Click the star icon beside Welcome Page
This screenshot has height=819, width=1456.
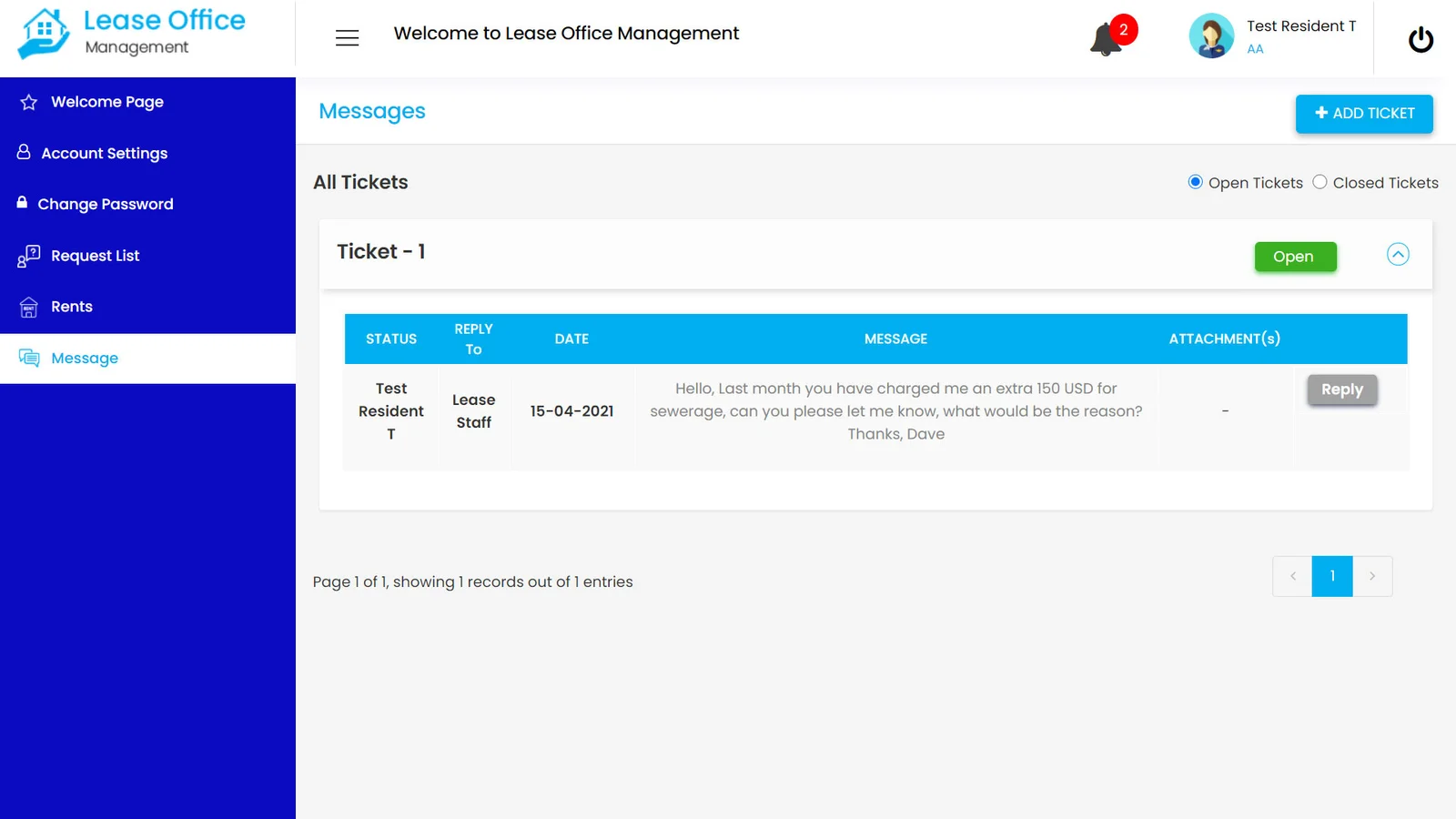click(x=29, y=102)
